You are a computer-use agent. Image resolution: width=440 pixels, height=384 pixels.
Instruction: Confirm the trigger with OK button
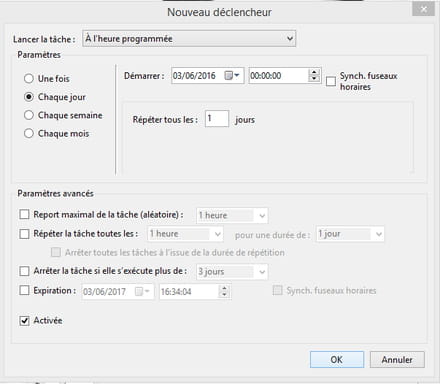[337, 360]
